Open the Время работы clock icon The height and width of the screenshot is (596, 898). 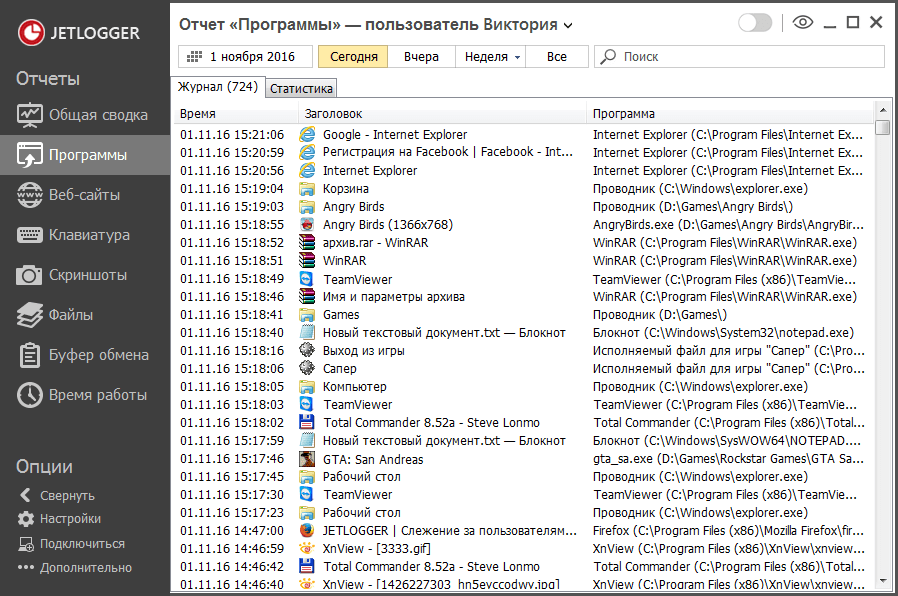point(29,395)
